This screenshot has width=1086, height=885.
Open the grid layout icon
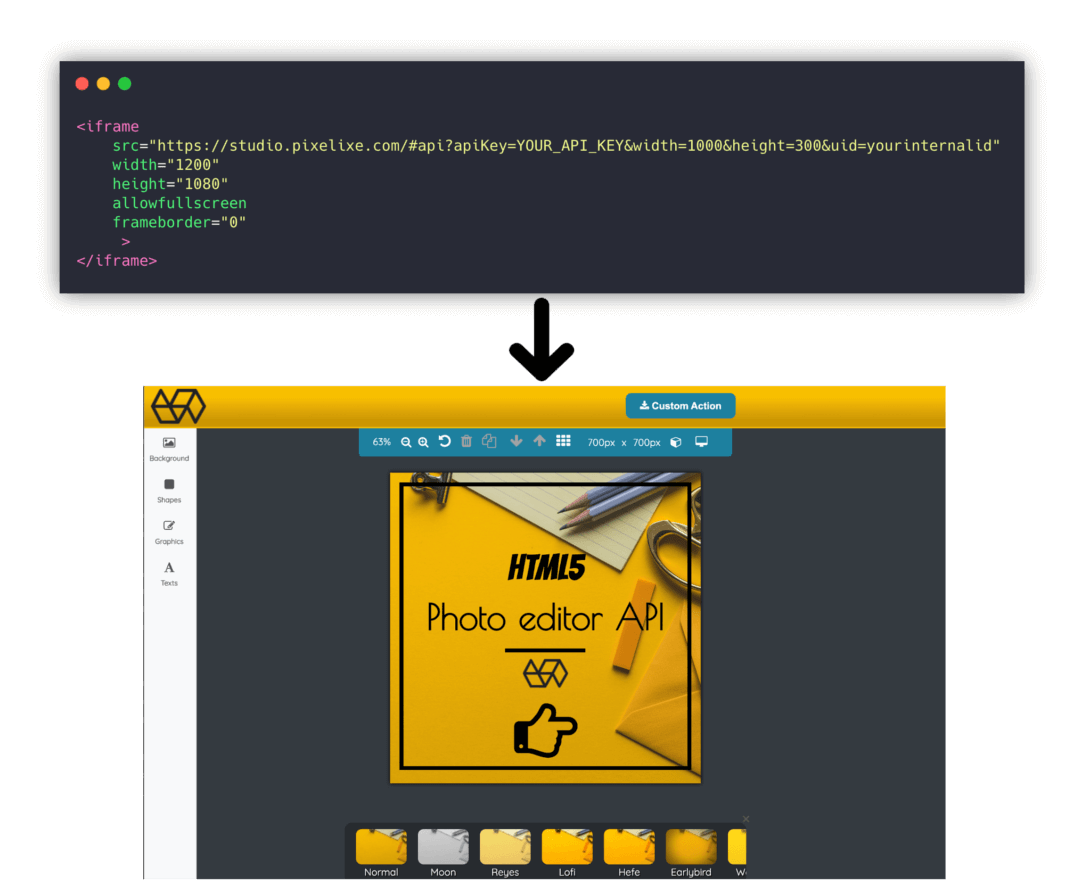point(564,441)
